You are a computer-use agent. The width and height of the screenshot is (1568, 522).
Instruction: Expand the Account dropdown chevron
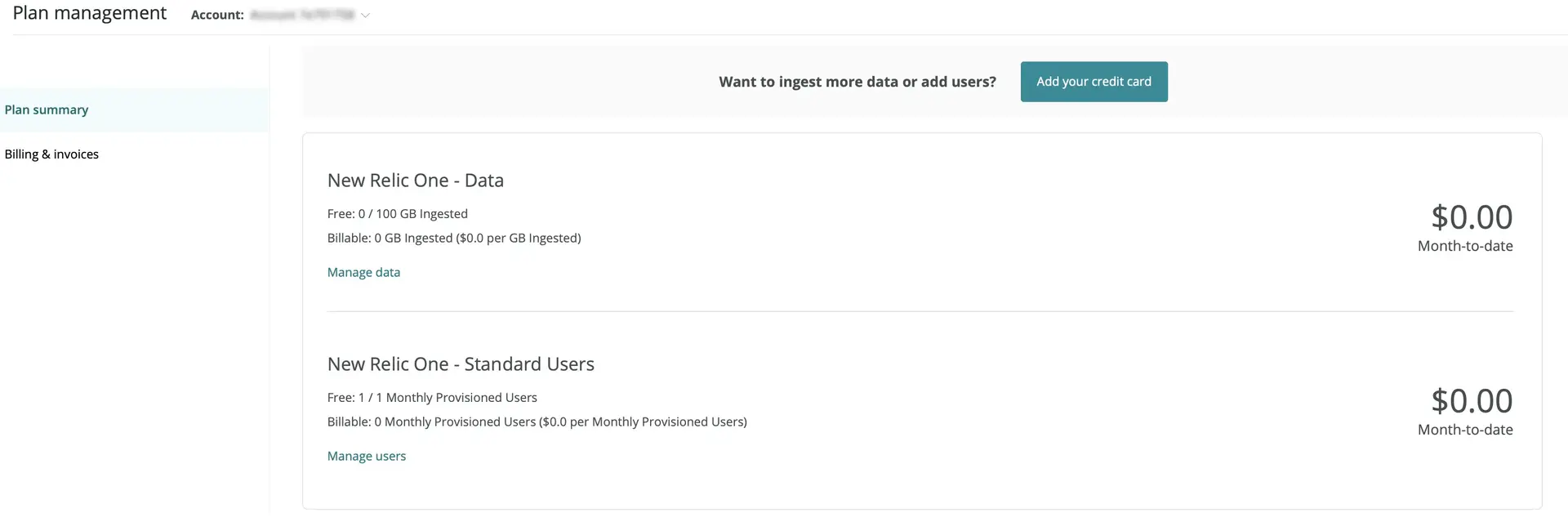pyautogui.click(x=365, y=16)
